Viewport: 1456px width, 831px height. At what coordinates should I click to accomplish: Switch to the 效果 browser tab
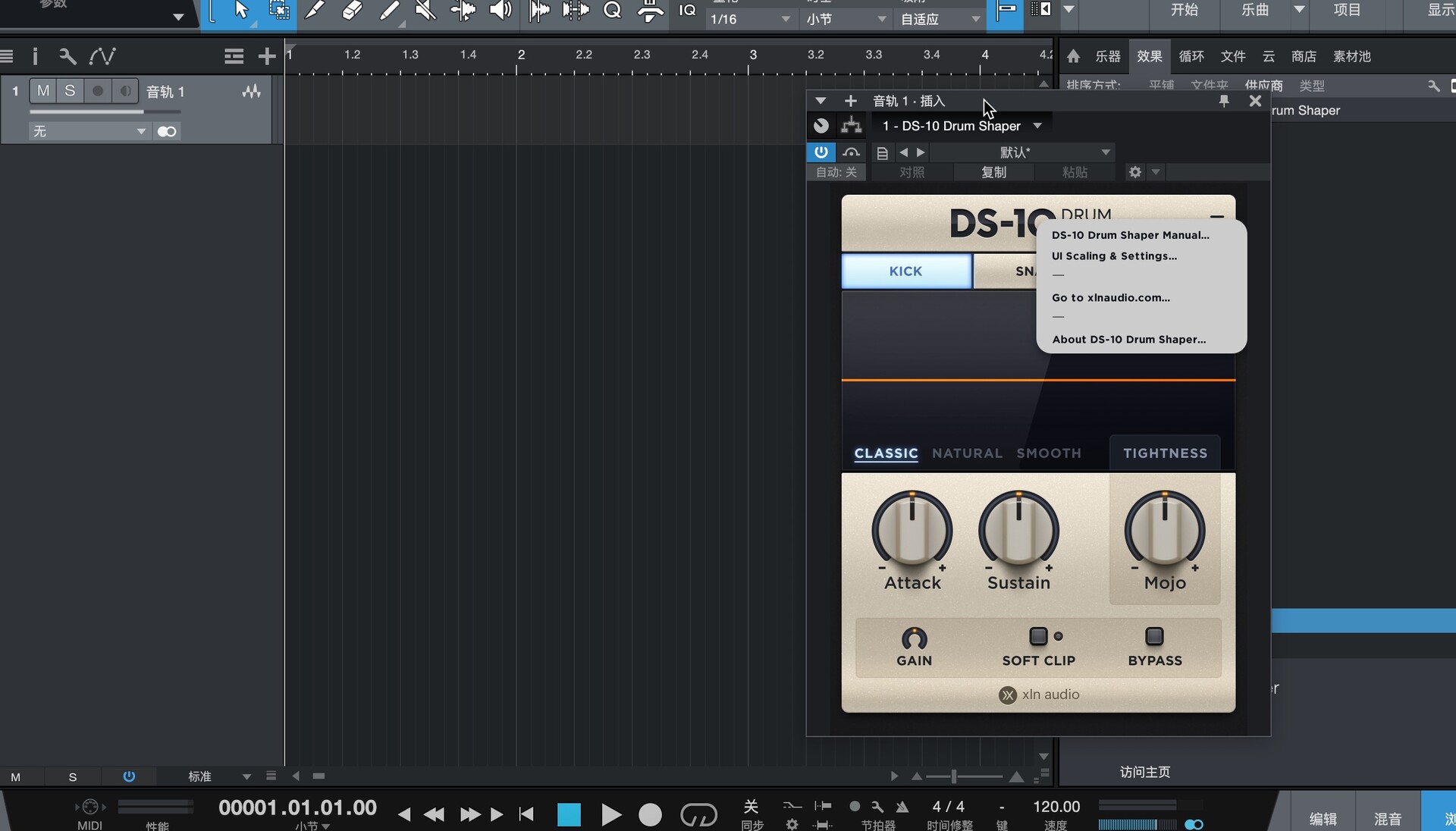(x=1149, y=56)
